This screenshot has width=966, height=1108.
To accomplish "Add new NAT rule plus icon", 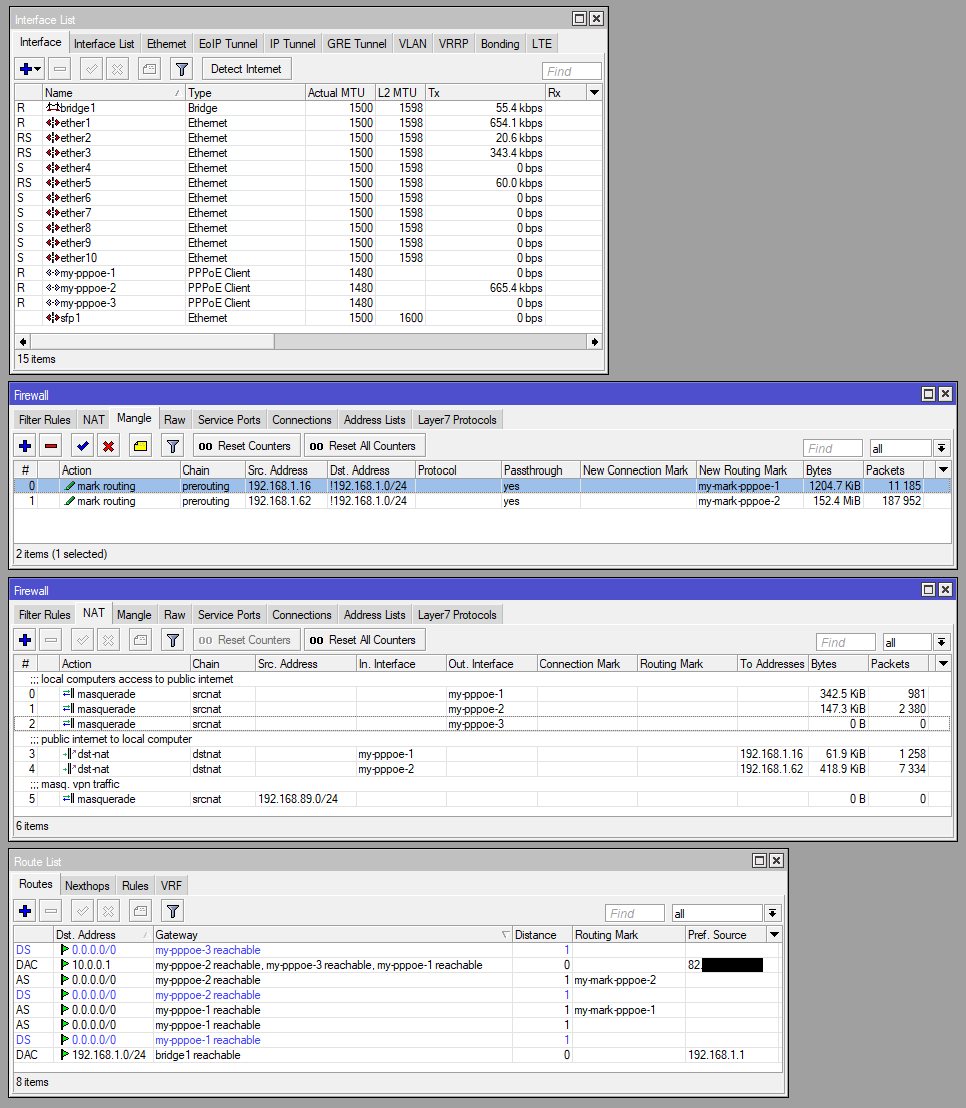I will [25, 640].
